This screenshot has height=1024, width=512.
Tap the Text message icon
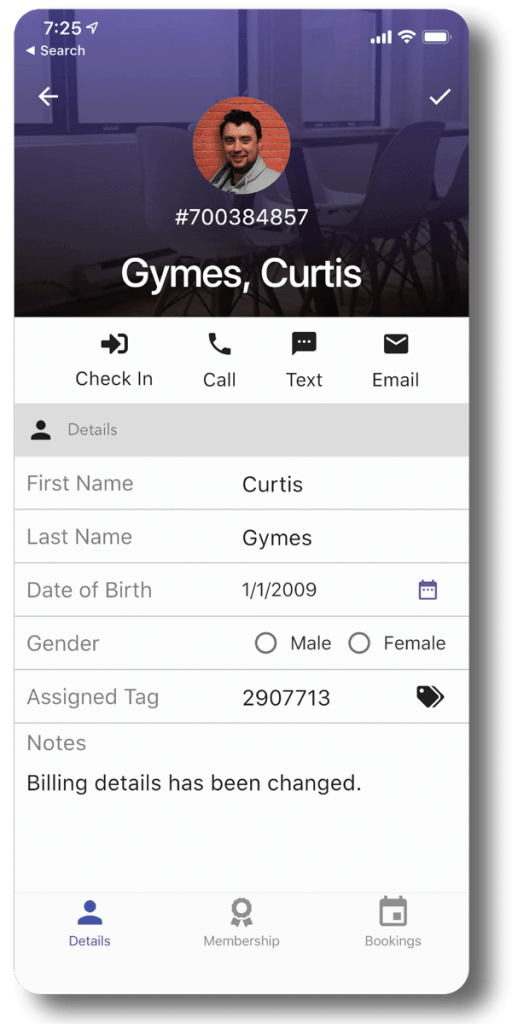tap(304, 344)
